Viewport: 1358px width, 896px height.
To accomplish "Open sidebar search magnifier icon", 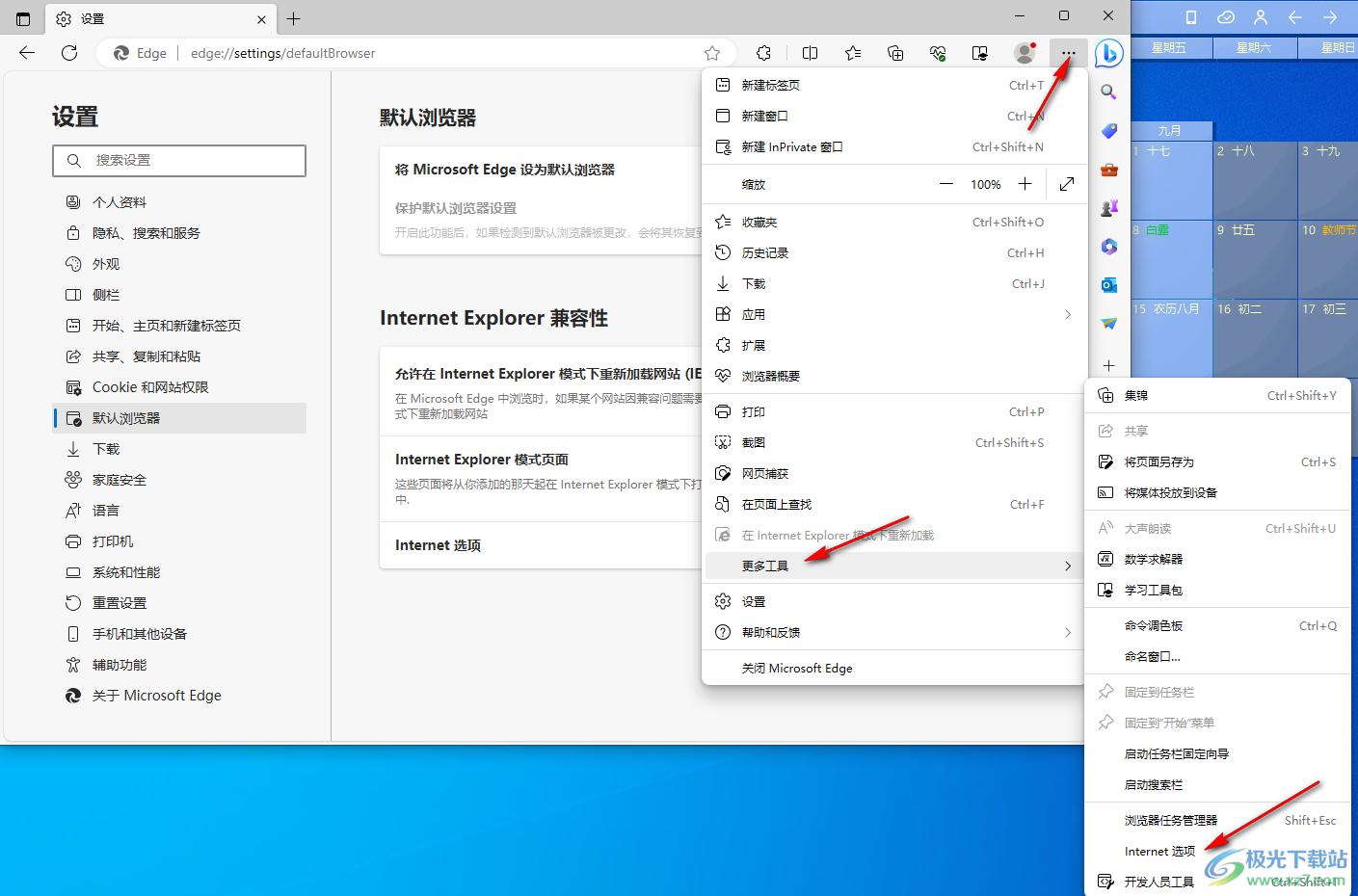I will click(1109, 92).
